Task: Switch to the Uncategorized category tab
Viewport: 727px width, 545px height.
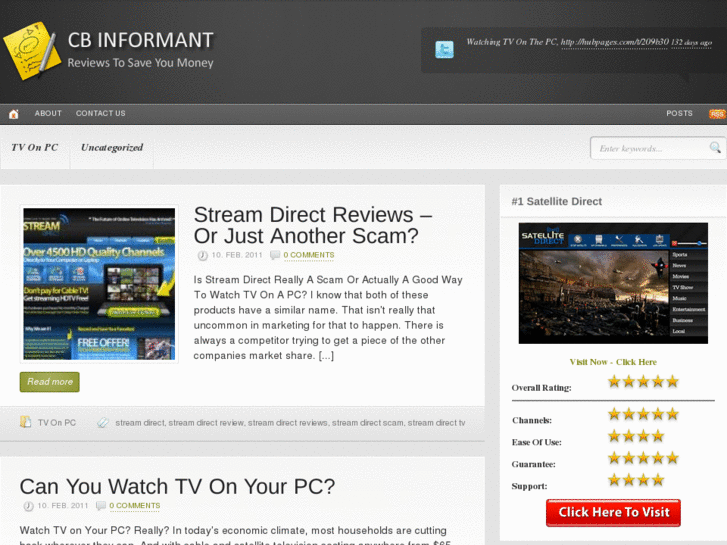Action: [x=112, y=147]
